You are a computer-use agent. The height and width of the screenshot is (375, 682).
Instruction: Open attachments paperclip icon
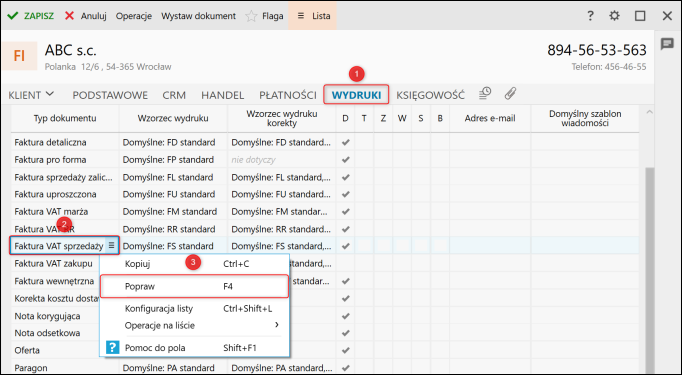tap(510, 93)
